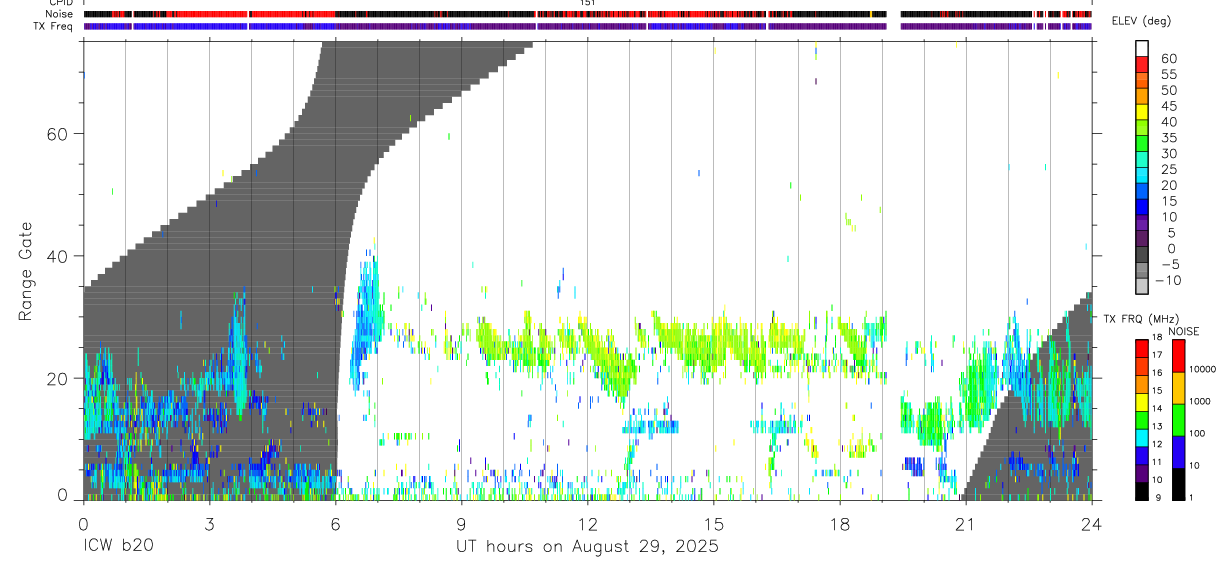
Task: Click ELEV color bar value '55'
Action: [x=1168, y=75]
